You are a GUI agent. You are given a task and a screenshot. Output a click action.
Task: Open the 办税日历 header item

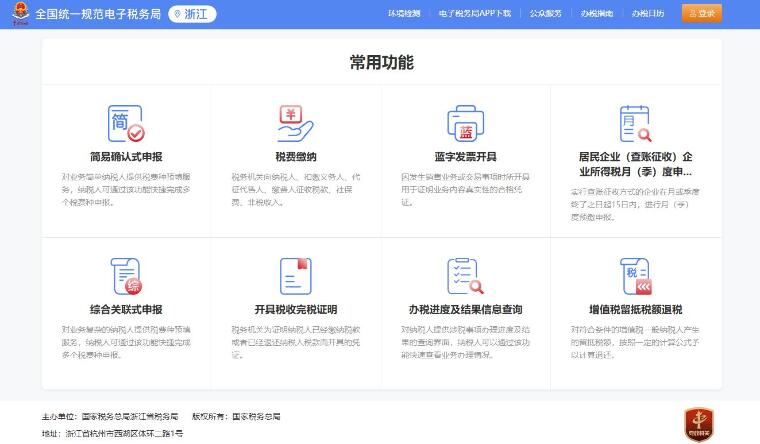point(648,14)
